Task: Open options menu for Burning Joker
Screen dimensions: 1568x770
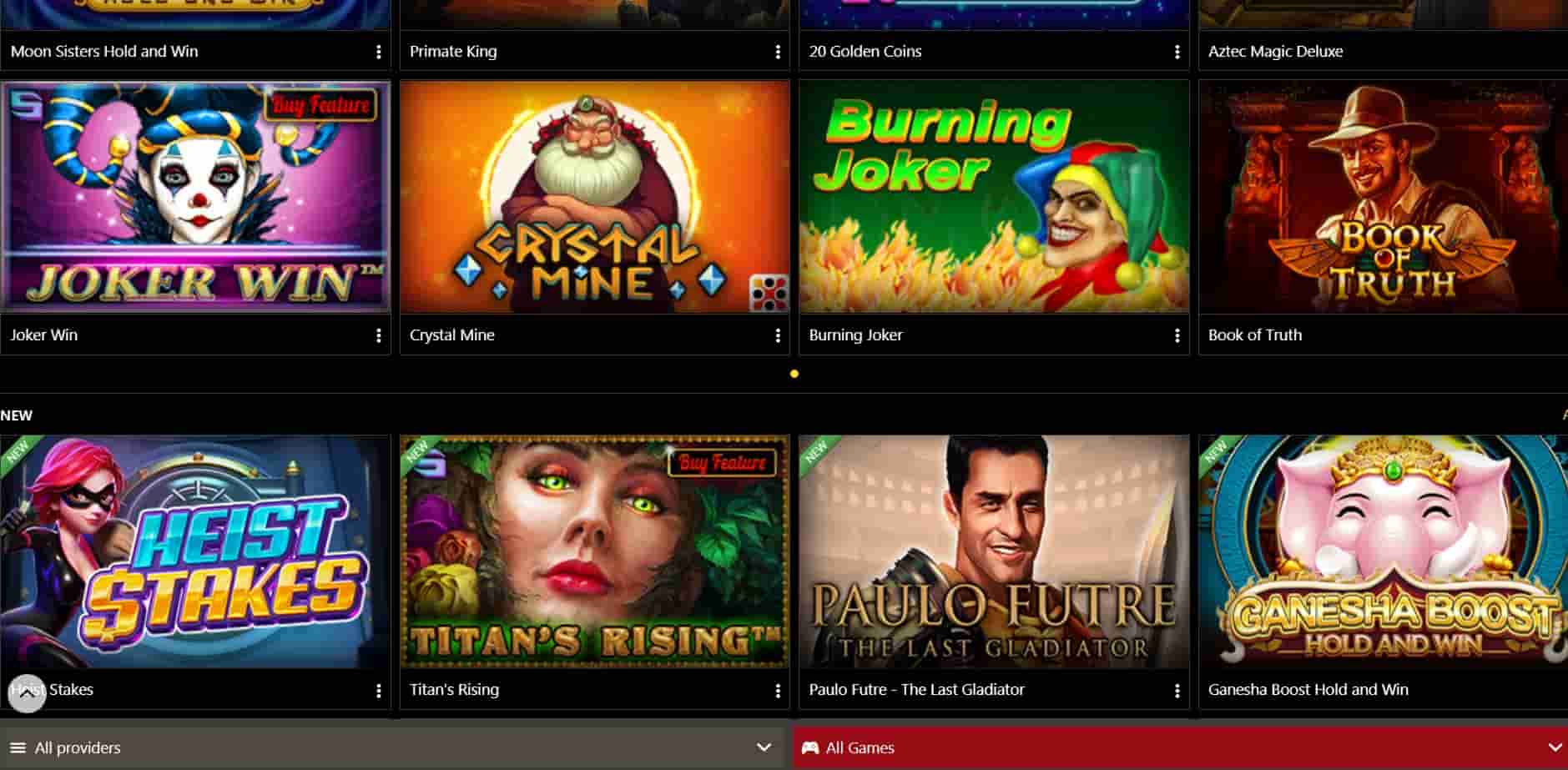Action: (1177, 335)
